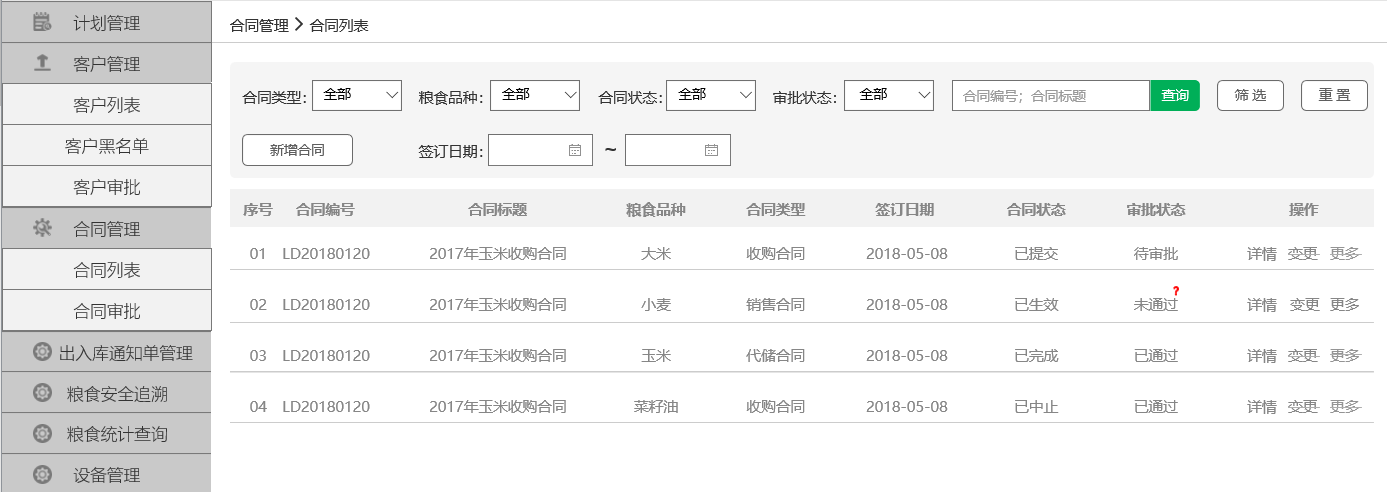Select 客户列表 in the sidebar
The width and height of the screenshot is (1387, 492).
(107, 104)
